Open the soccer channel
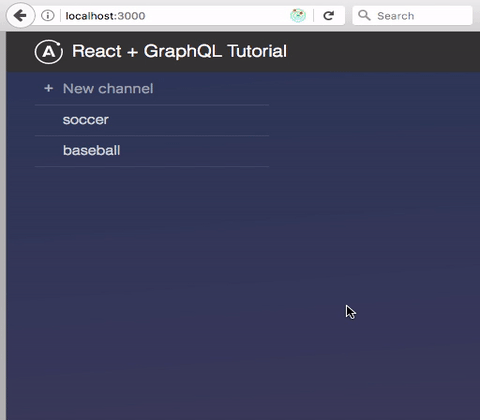Viewport: 480px width, 420px height. pos(86,120)
